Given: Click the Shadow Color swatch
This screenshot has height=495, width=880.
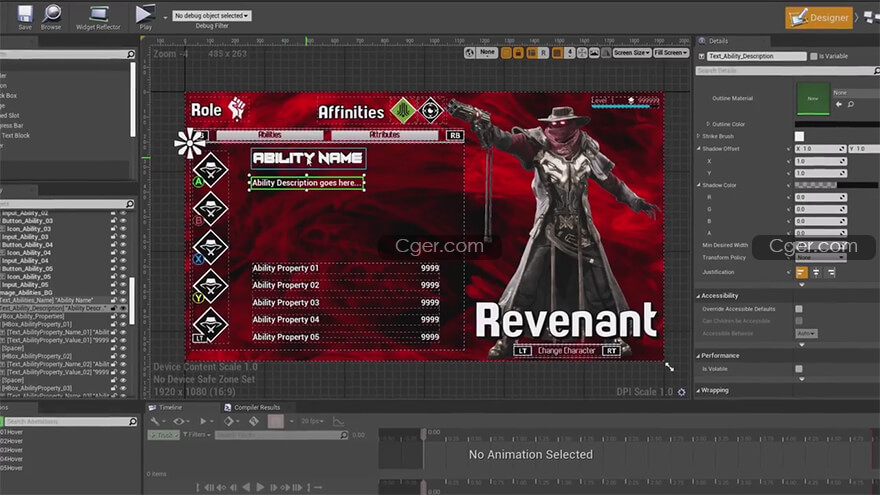Looking at the screenshot, I should pos(836,185).
